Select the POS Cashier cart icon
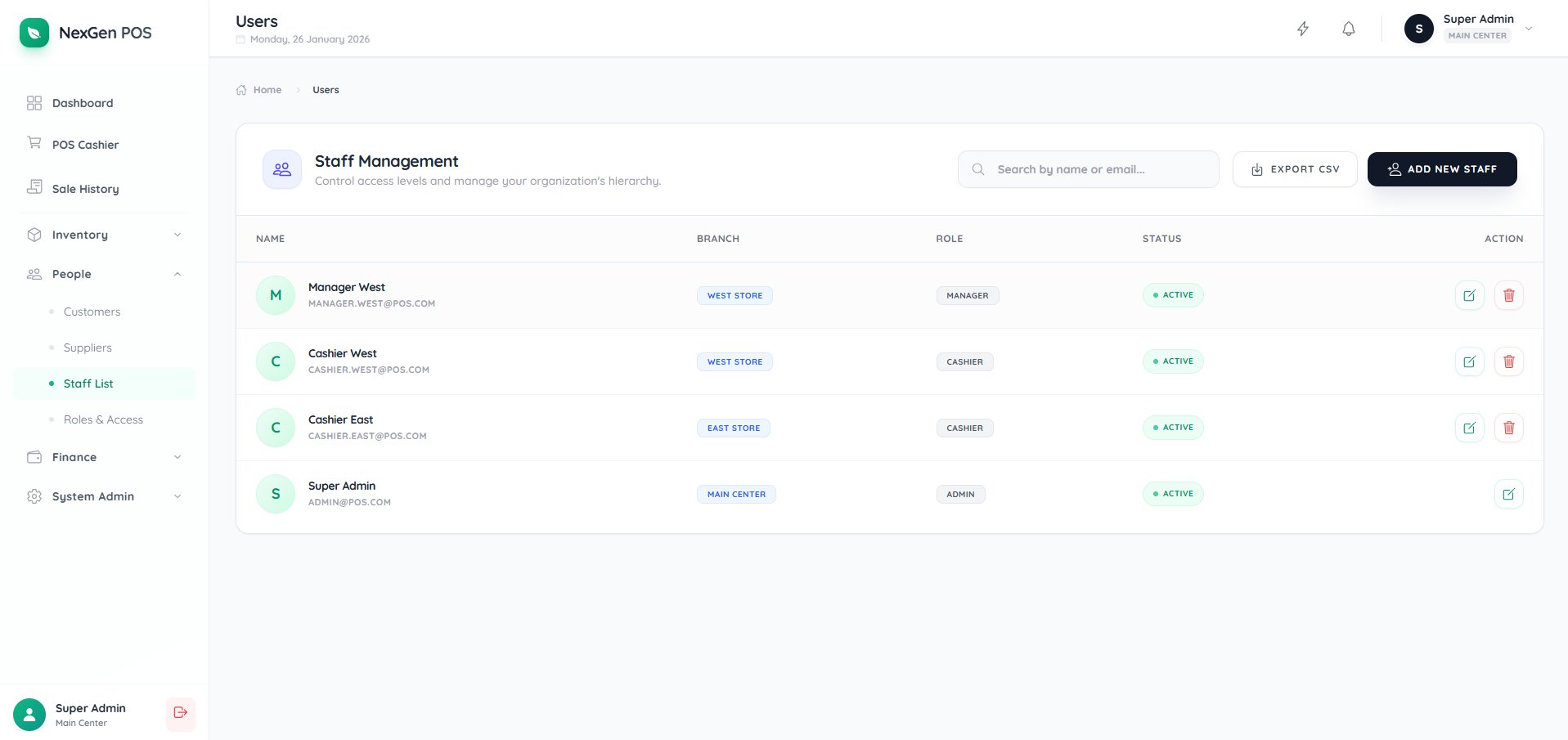The image size is (1568, 740). coord(34,143)
